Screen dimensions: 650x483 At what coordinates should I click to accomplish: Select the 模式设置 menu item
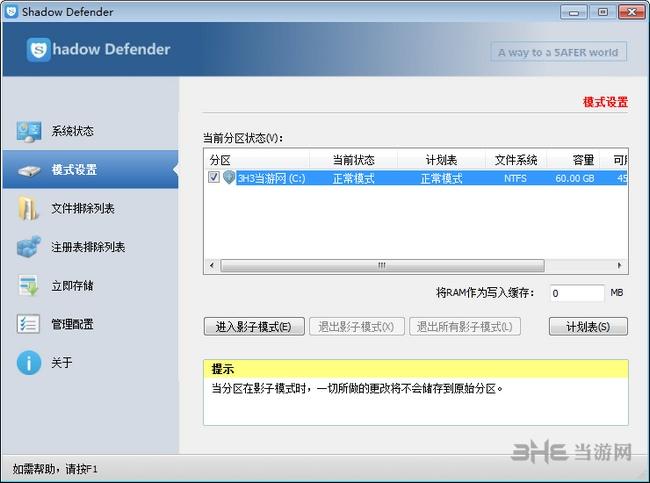[90, 170]
